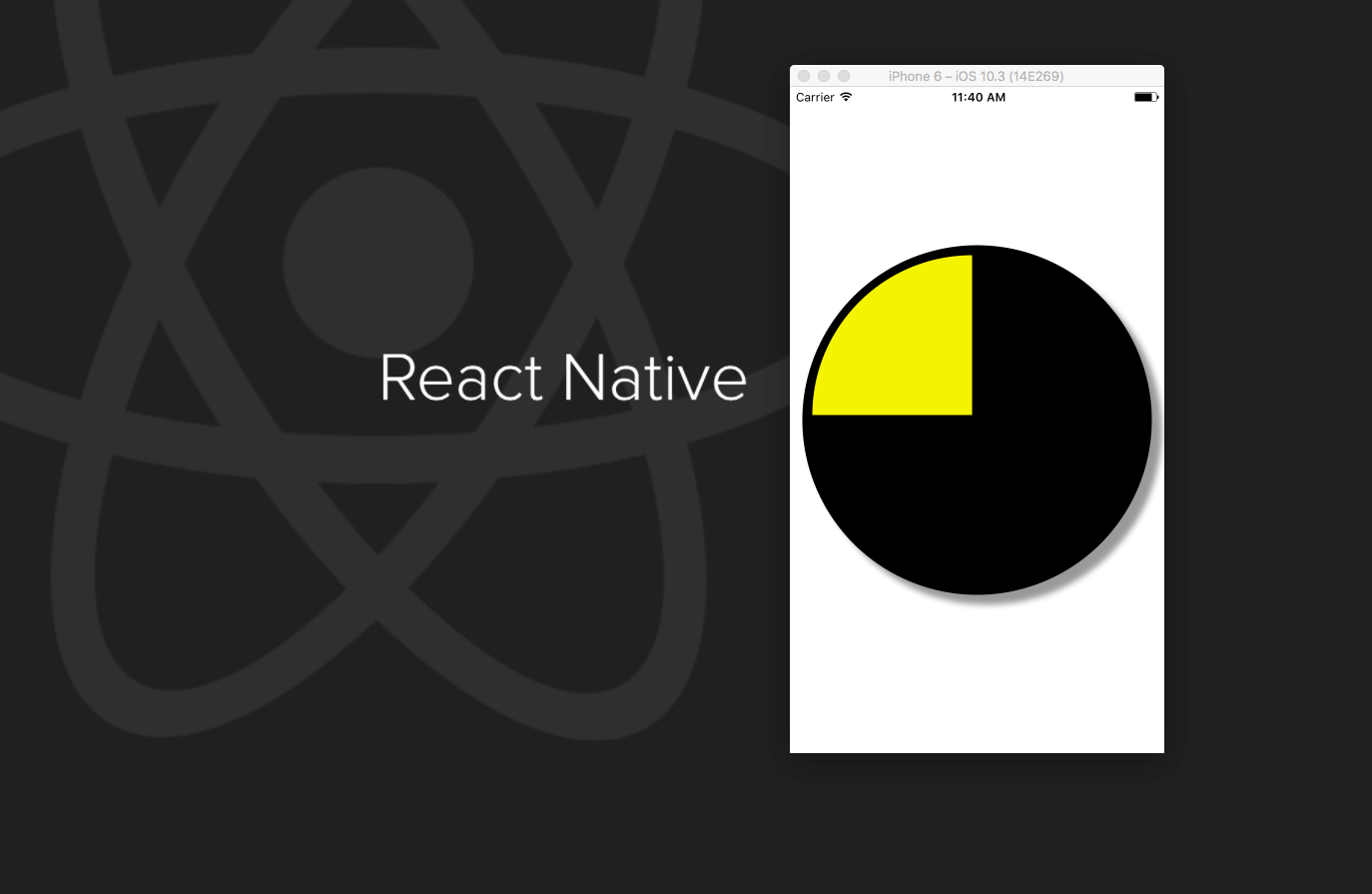This screenshot has height=894, width=1372.
Task: Click the battery icon in the status bar
Action: [x=1146, y=97]
